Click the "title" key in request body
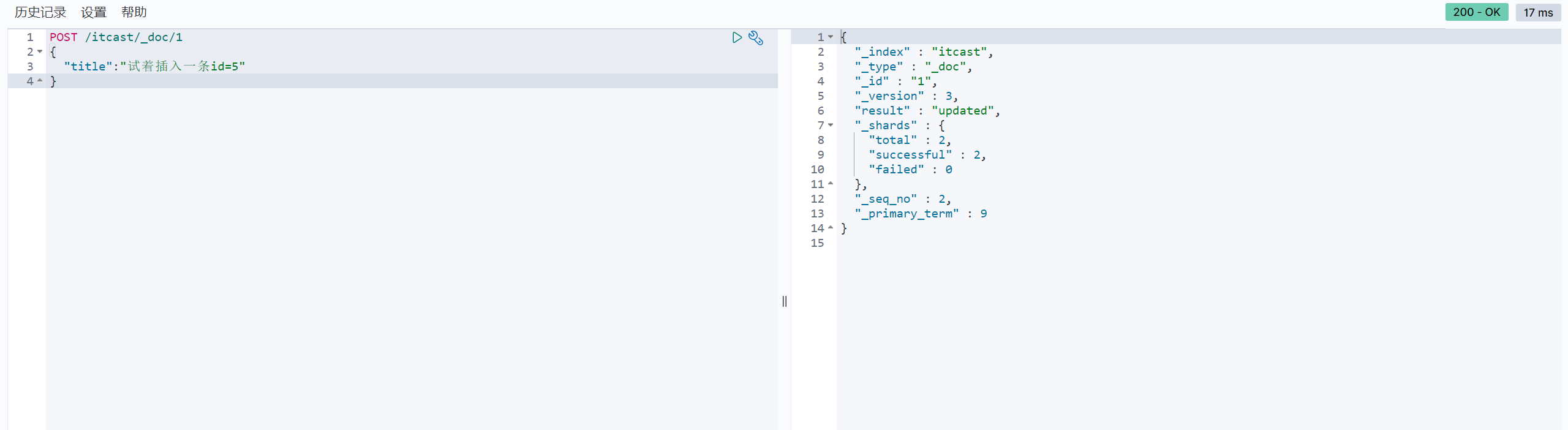The height and width of the screenshot is (430, 1568). pyautogui.click(x=88, y=66)
